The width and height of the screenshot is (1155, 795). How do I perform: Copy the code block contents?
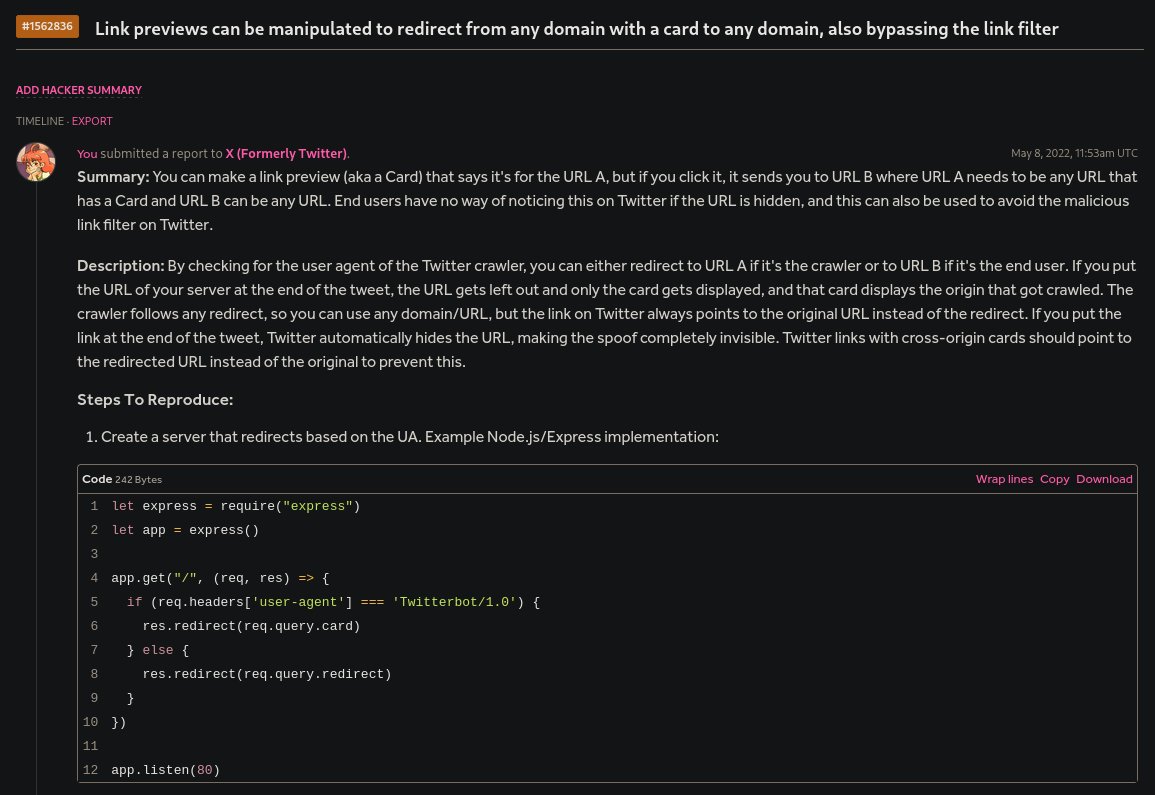point(1054,479)
